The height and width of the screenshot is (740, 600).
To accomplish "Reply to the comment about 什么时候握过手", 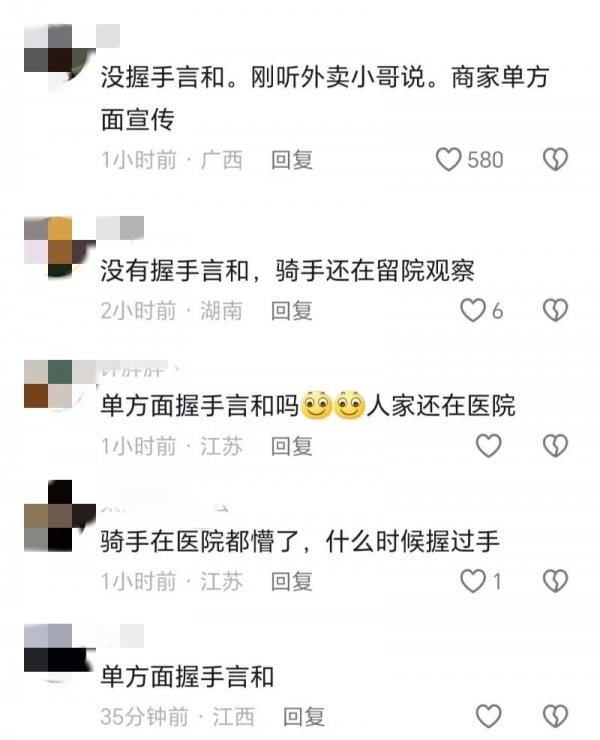I will (292, 581).
